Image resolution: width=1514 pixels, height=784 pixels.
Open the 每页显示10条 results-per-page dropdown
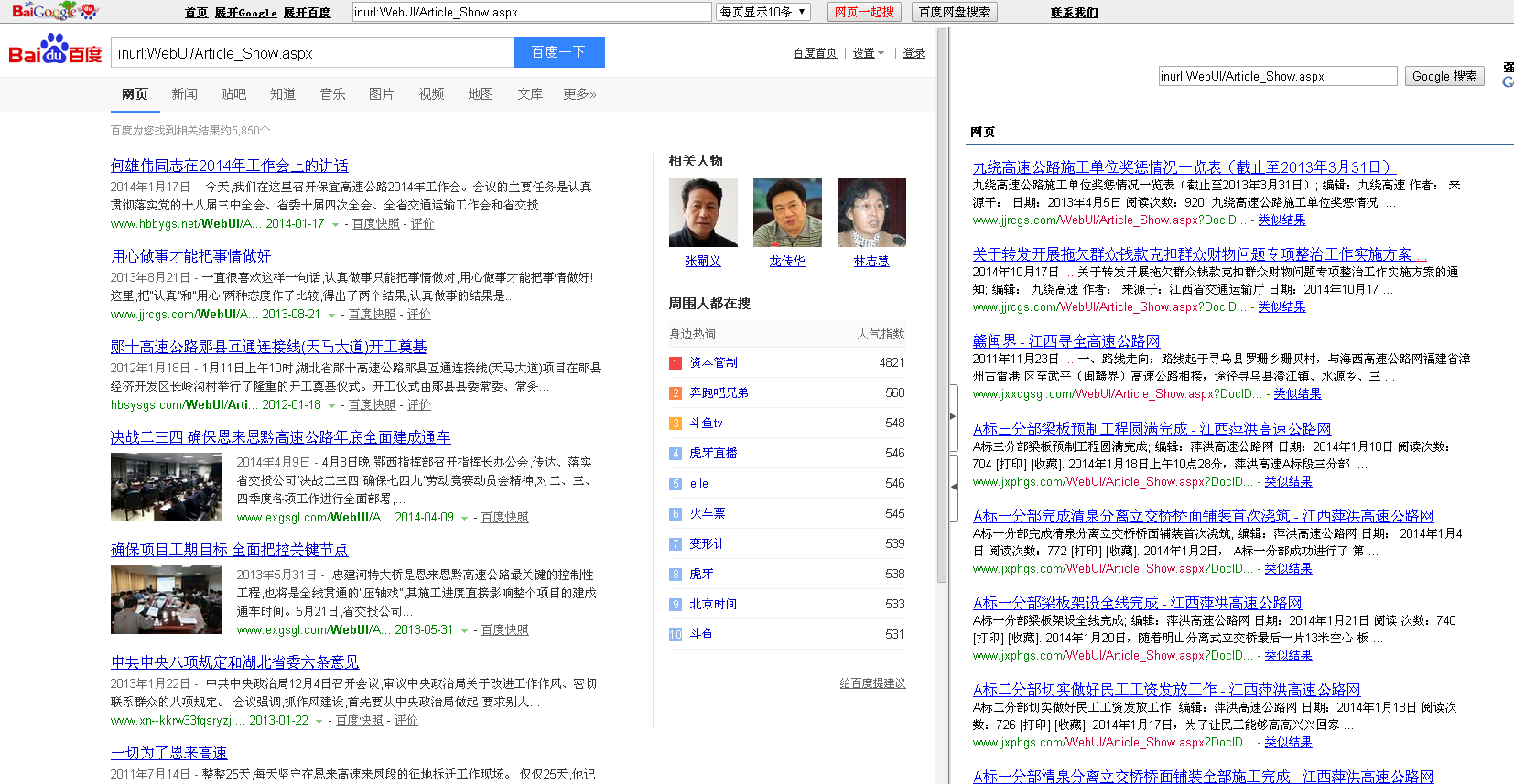(763, 12)
